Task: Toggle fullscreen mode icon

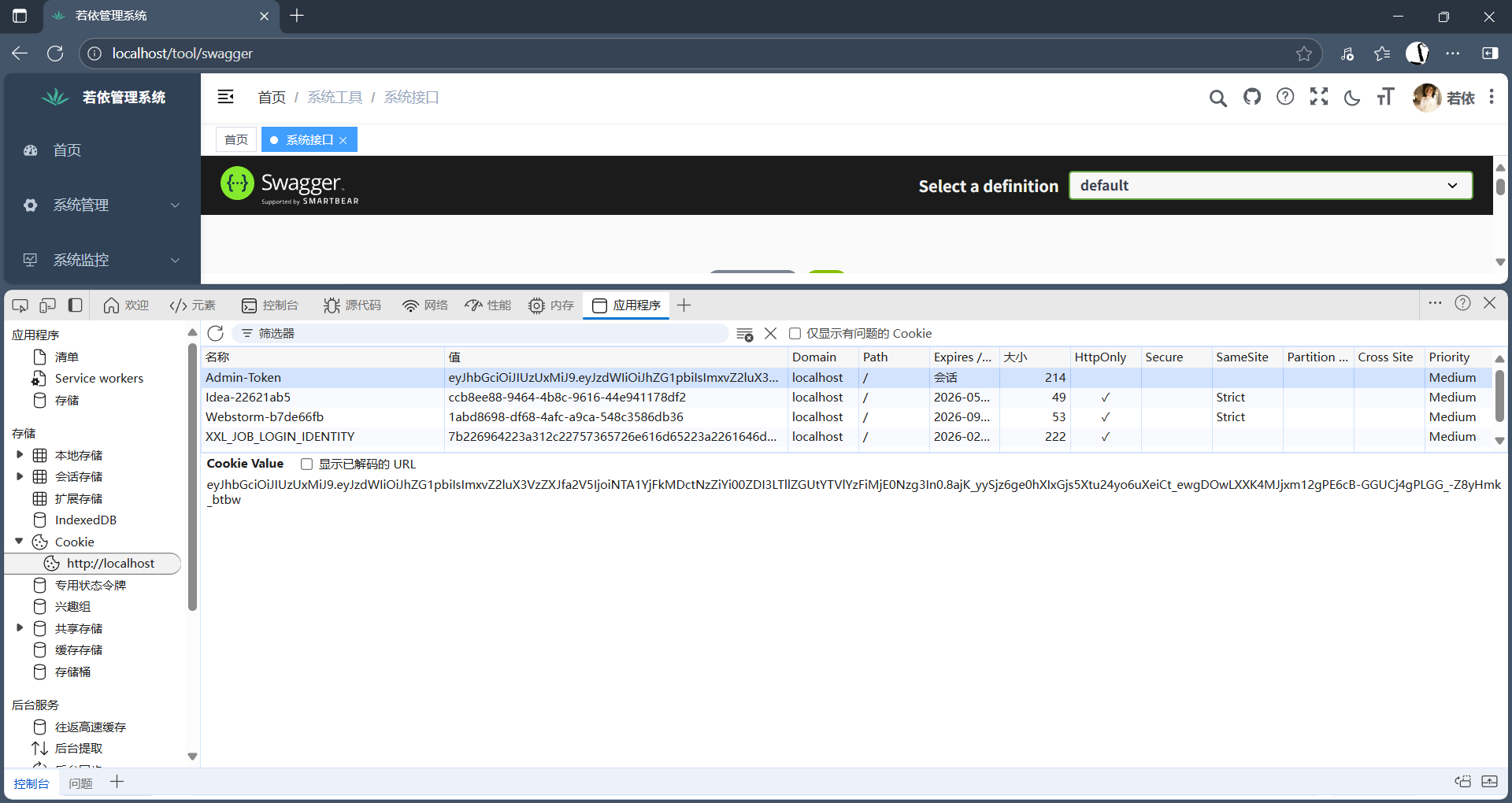Action: point(1319,97)
